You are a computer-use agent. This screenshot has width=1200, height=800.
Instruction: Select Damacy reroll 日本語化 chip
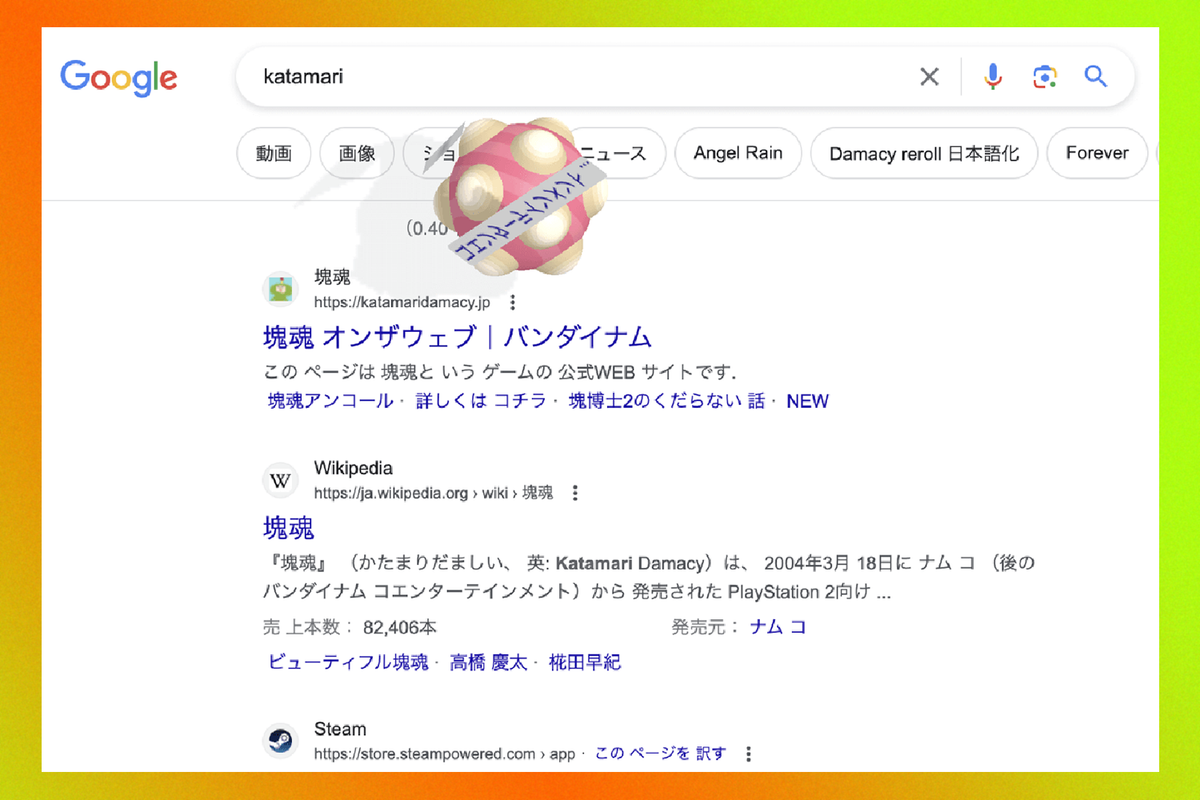[924, 154]
